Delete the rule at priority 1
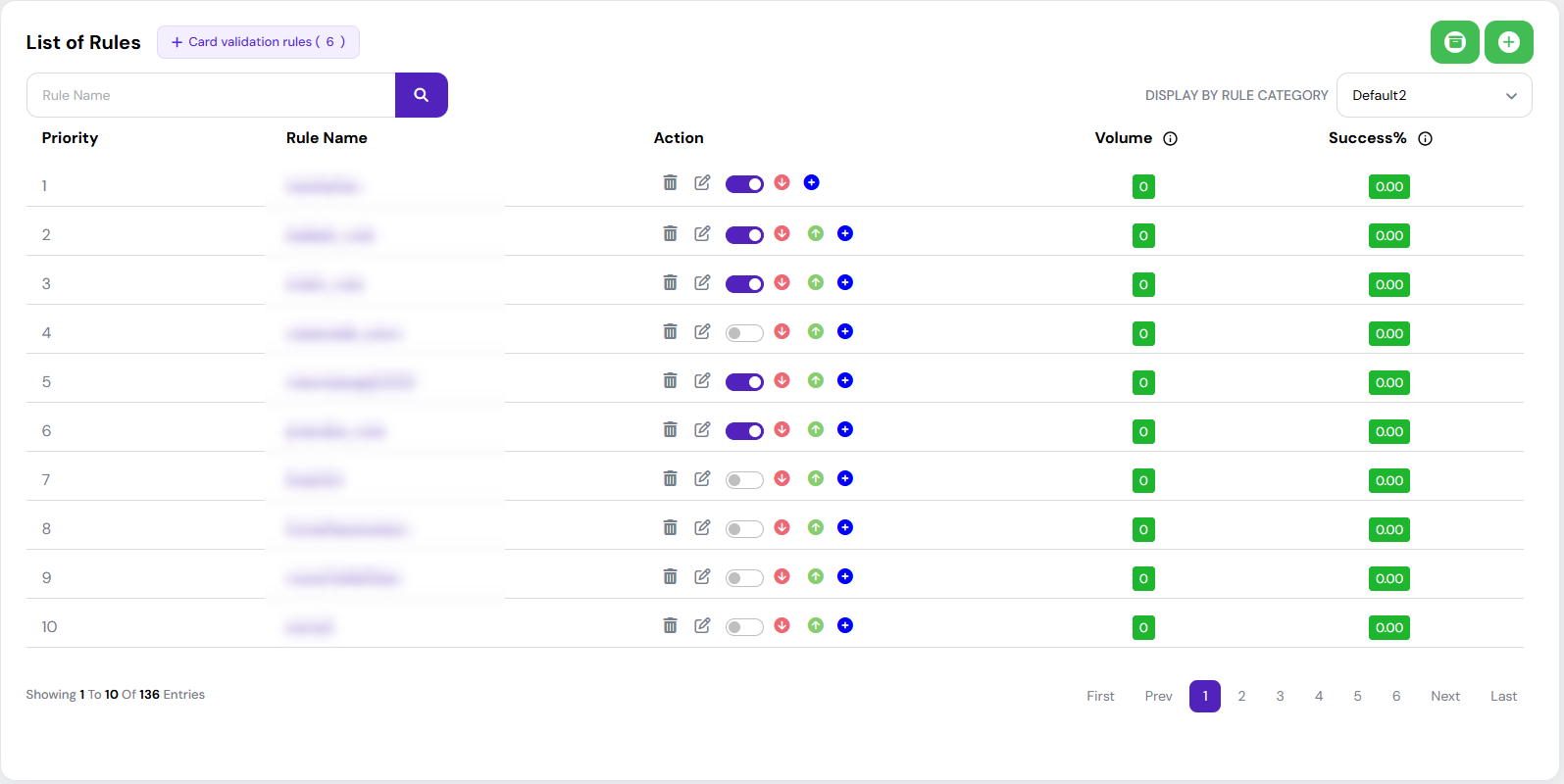1564x784 pixels. (x=670, y=182)
